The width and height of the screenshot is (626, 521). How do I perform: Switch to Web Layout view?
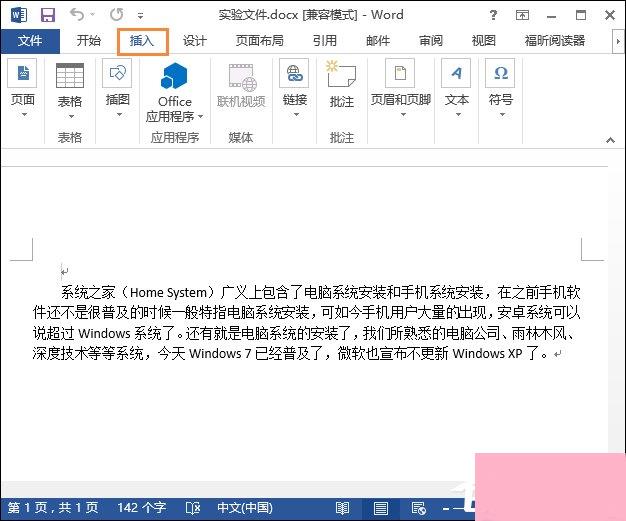pos(418,508)
